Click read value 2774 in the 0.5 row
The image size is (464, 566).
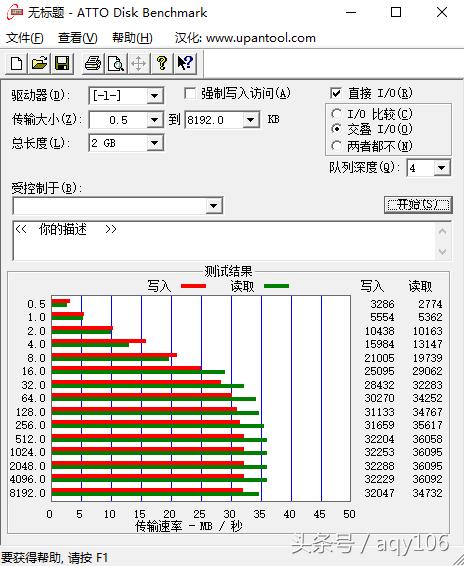pyautogui.click(x=430, y=304)
